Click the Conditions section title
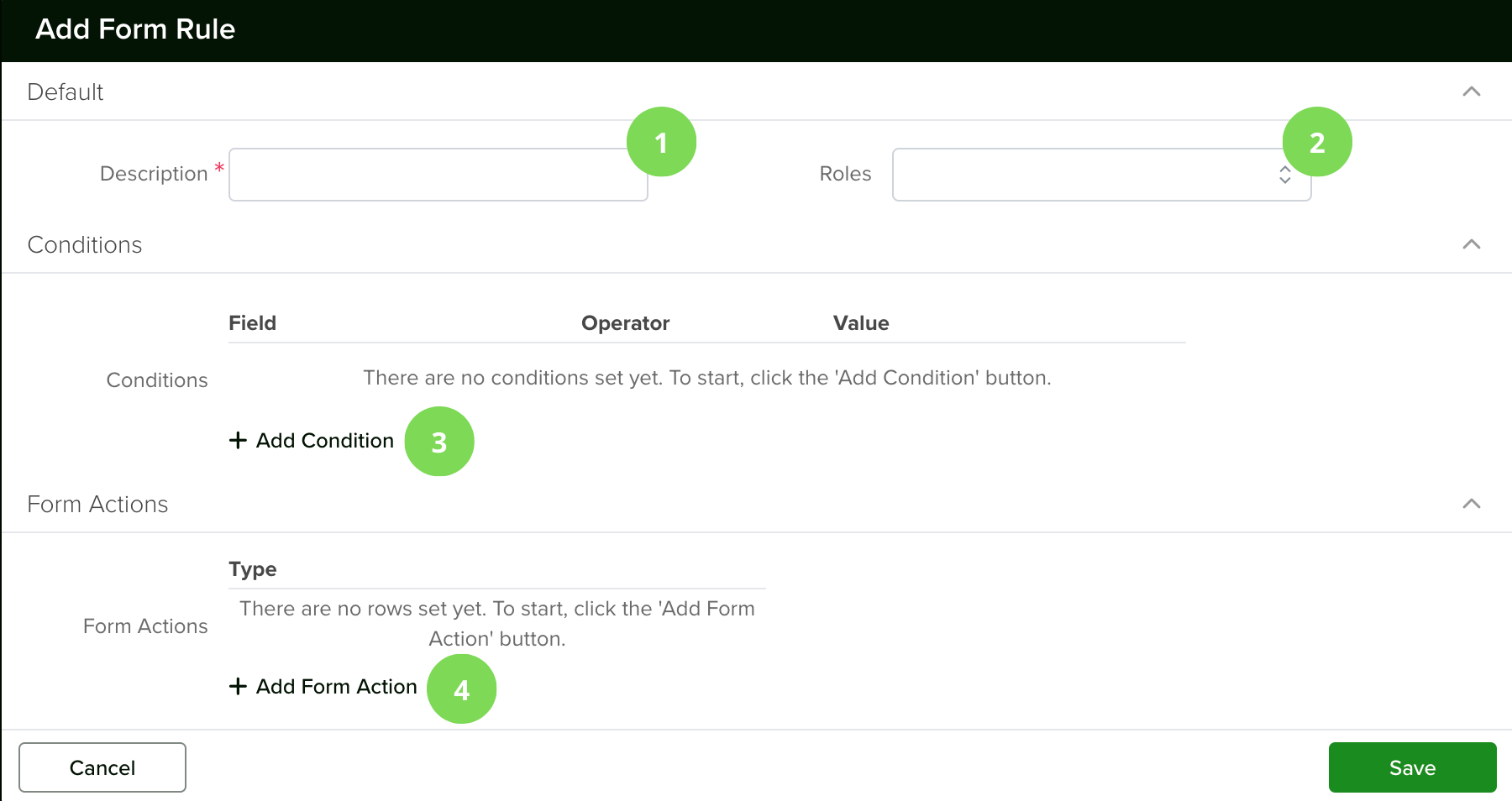This screenshot has height=801, width=1512. coord(85,244)
